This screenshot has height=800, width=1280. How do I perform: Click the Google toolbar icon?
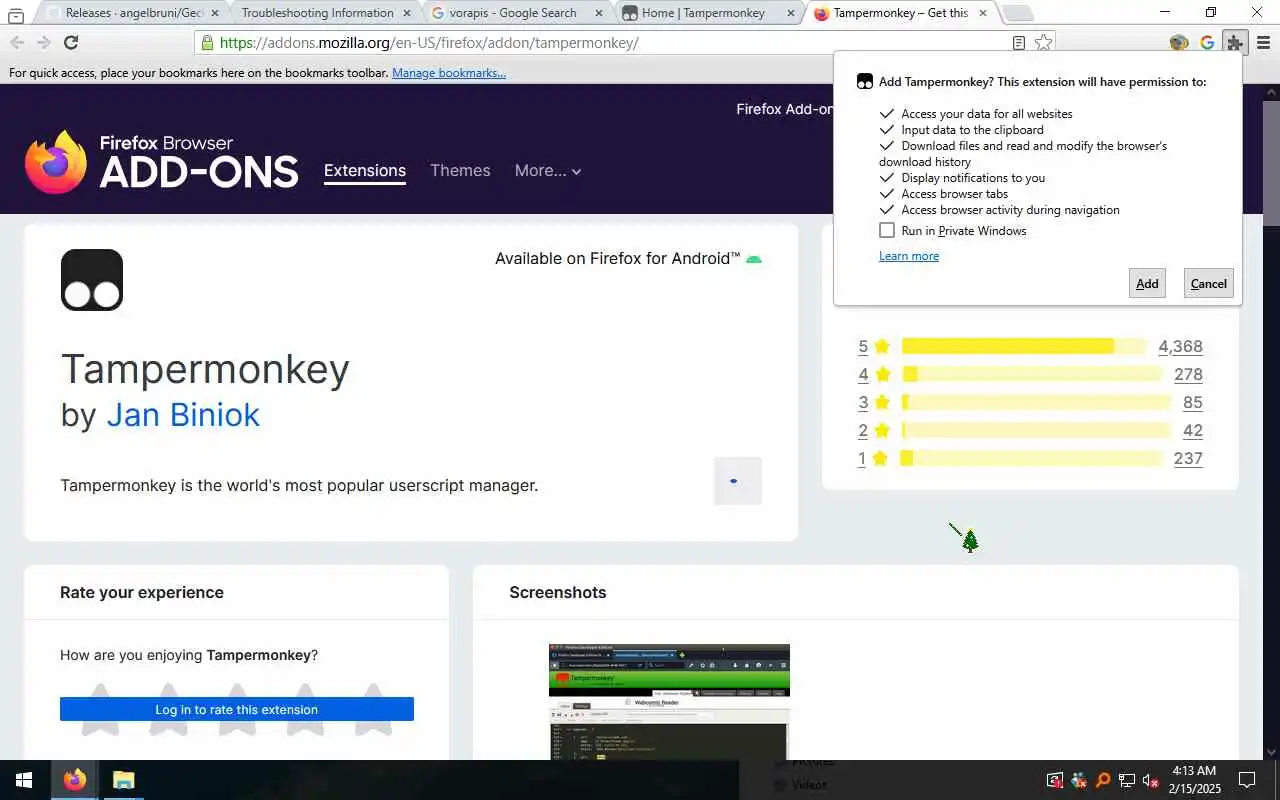[1207, 43]
